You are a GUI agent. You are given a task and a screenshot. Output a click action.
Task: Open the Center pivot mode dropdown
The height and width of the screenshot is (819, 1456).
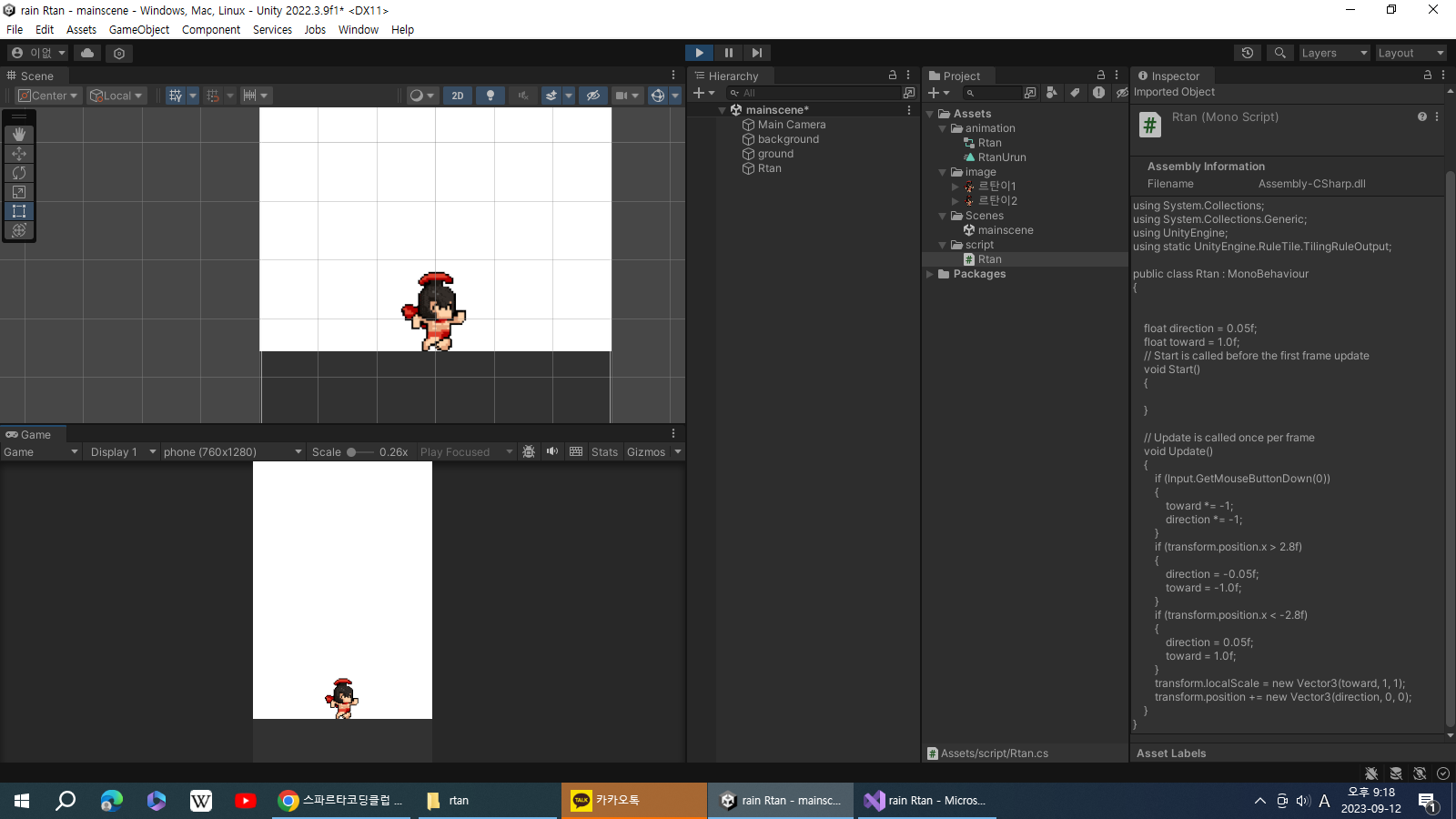[x=49, y=96]
